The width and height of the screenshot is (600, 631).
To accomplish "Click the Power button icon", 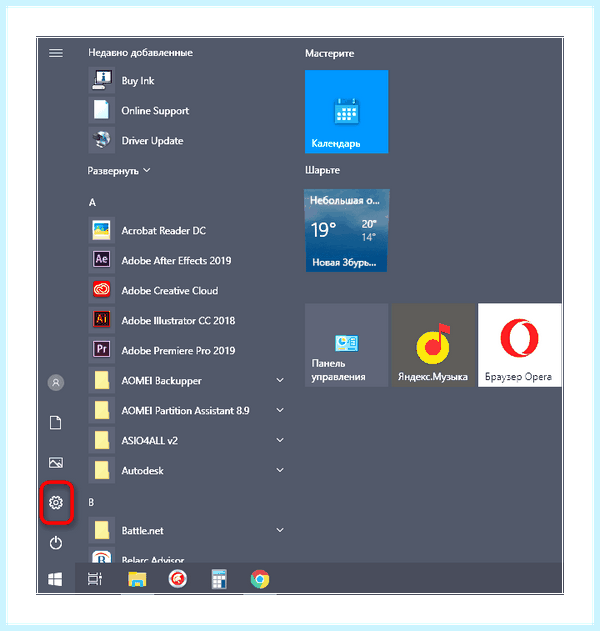I will 56,543.
